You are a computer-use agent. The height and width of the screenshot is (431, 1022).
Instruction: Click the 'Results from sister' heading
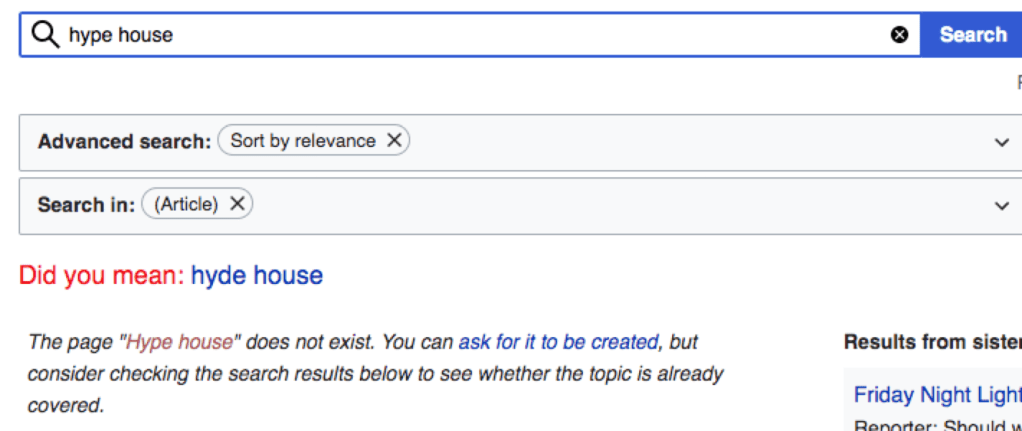pos(932,342)
